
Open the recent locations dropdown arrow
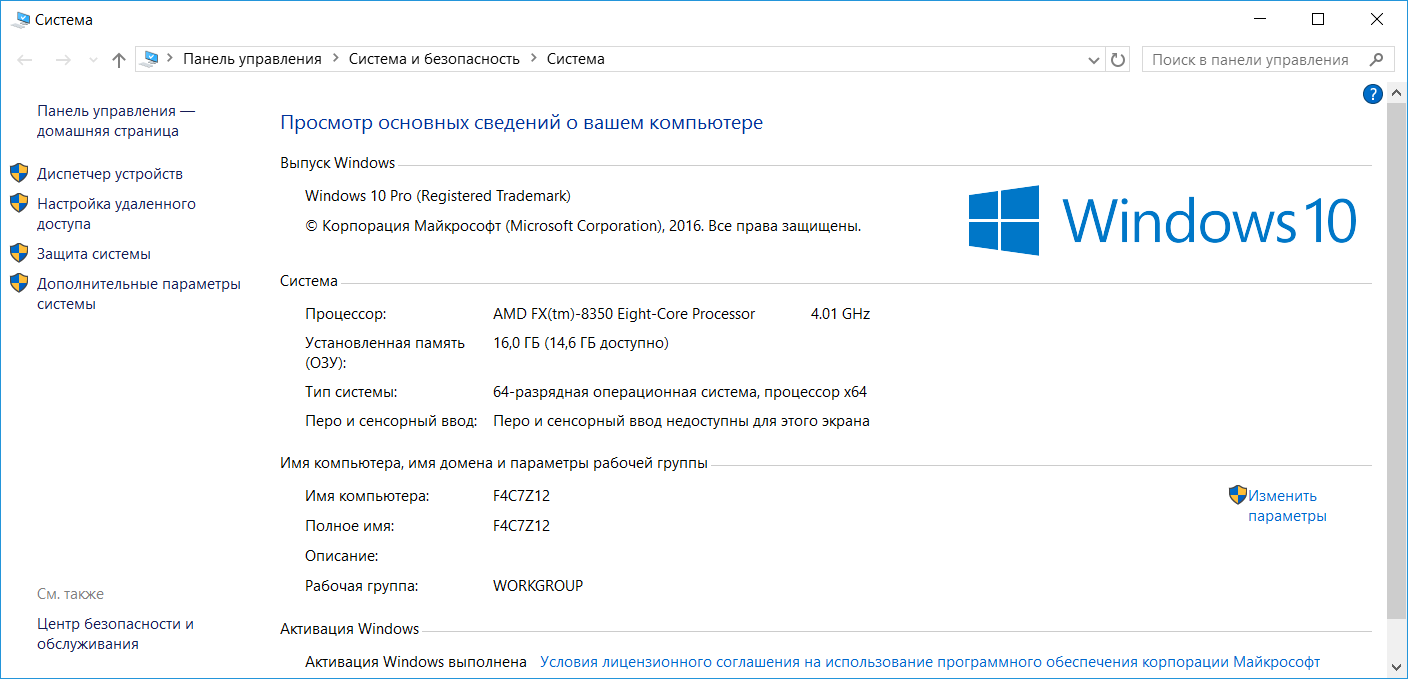93,60
